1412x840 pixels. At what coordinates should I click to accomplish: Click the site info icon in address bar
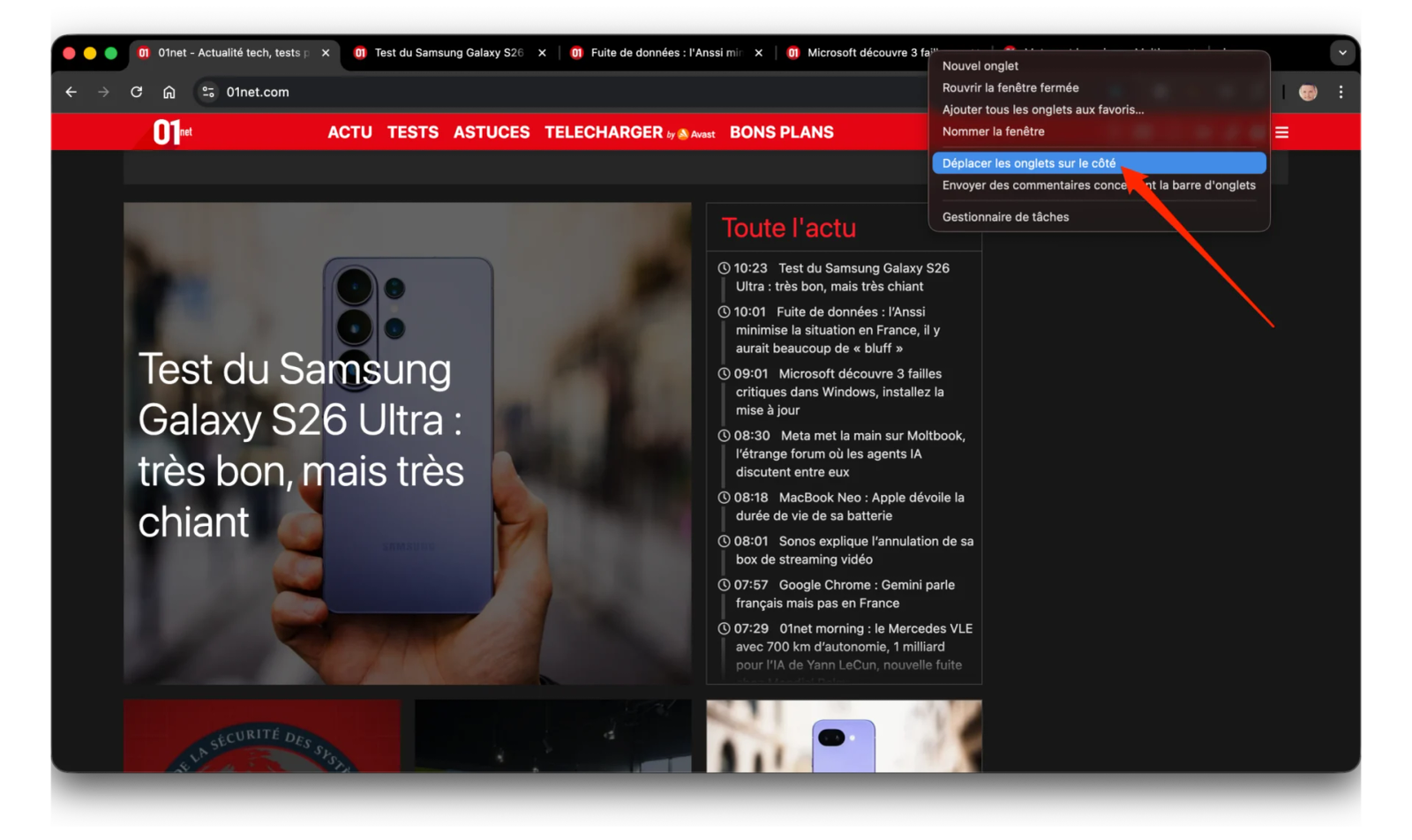(x=208, y=92)
